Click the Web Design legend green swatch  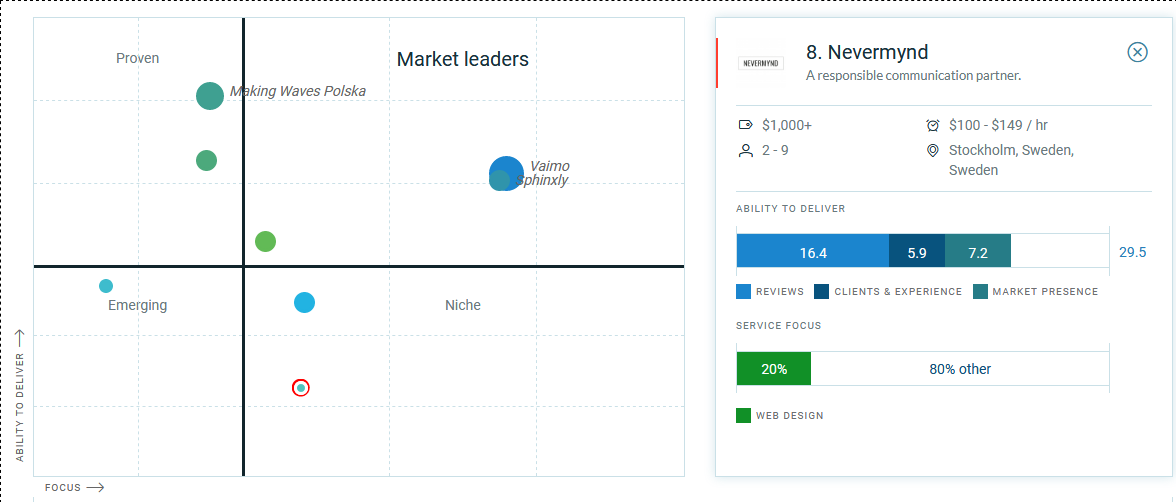[x=743, y=415]
